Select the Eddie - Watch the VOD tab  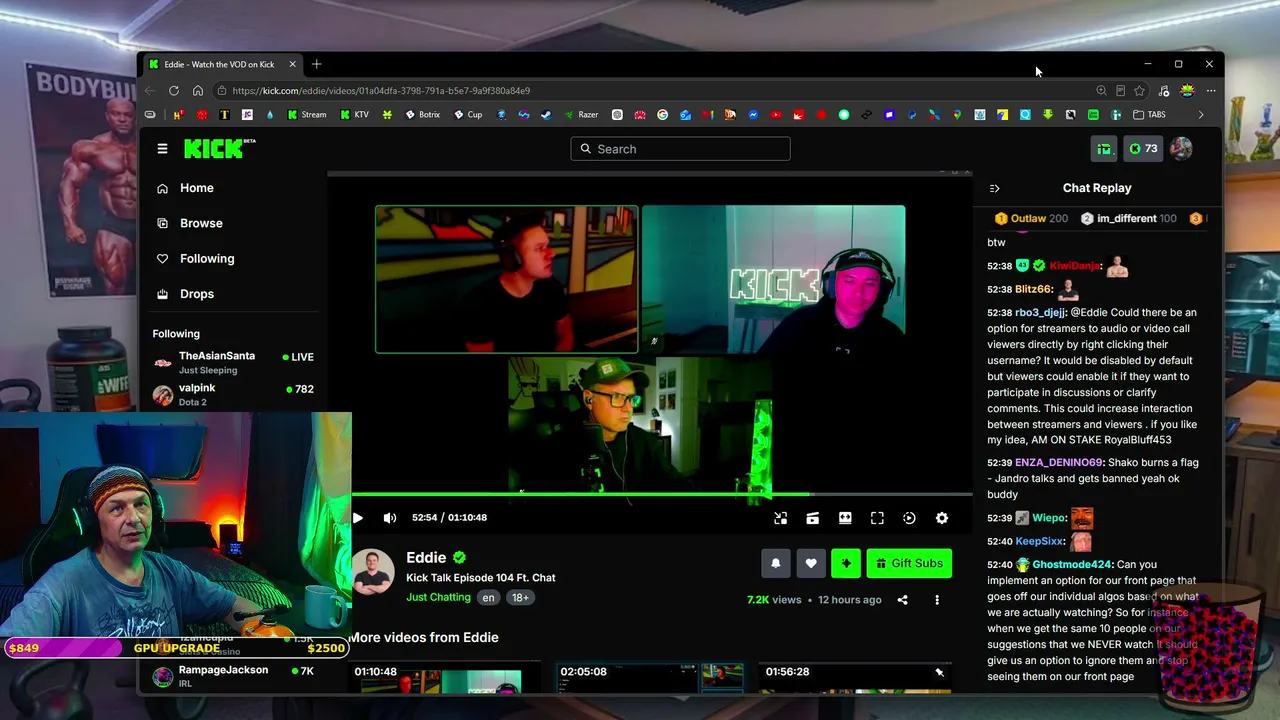221,64
